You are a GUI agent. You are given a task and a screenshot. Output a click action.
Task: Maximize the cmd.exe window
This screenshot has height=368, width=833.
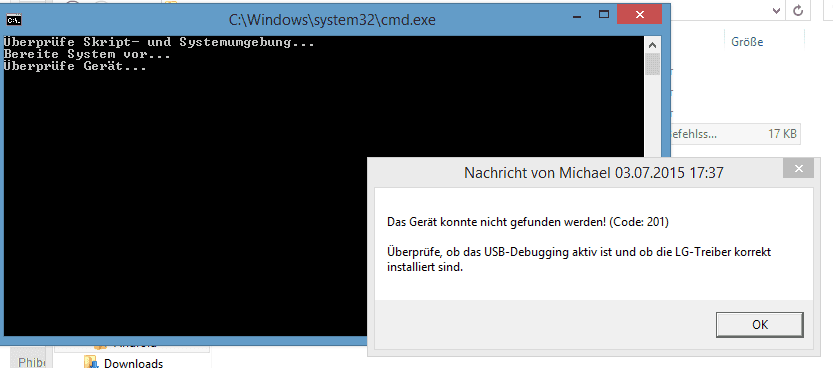(604, 14)
